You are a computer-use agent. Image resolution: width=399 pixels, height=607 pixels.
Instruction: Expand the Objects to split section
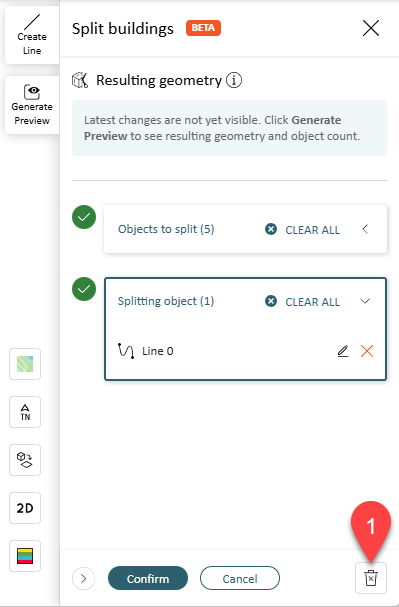pyautogui.click(x=365, y=229)
